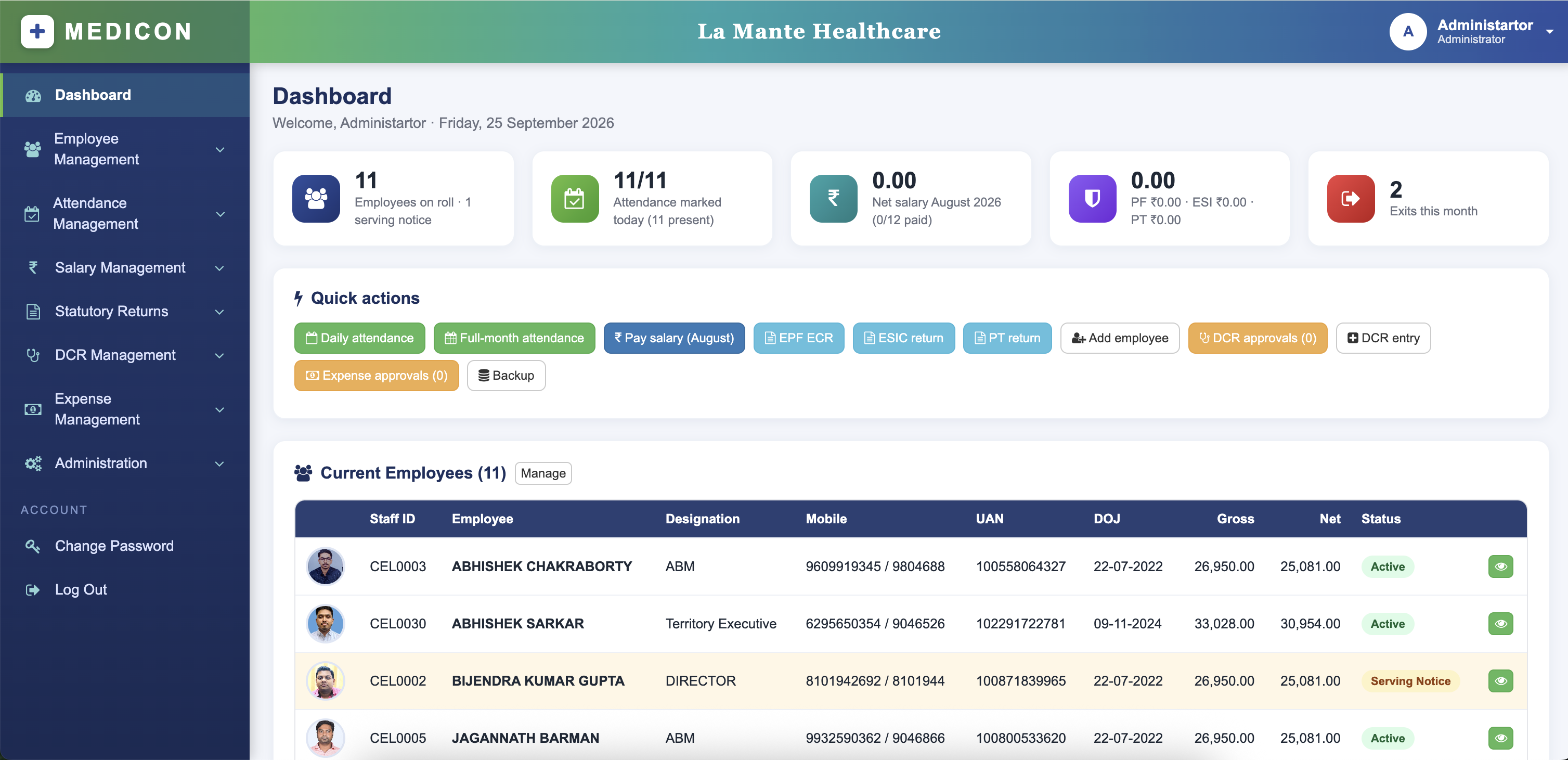Viewport: 1568px width, 760px height.
Task: Click the administrator avatar circle 'A'
Action: [1408, 31]
